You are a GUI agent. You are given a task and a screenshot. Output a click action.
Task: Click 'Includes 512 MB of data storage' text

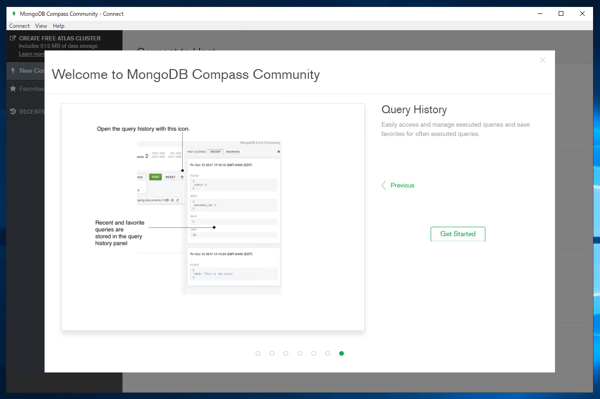click(x=59, y=46)
